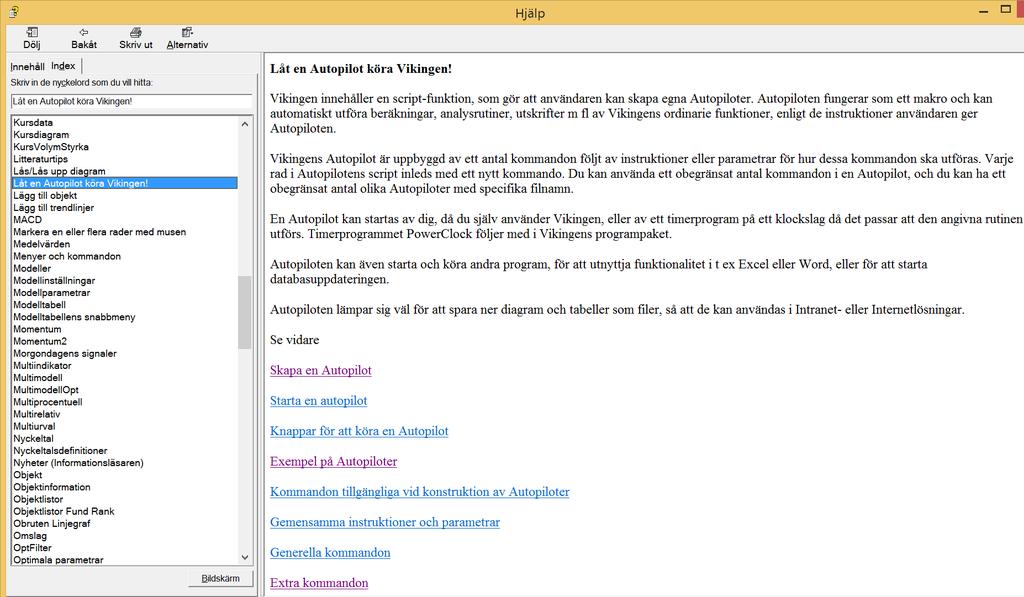The width and height of the screenshot is (1024, 597).
Task: Select Litteraturtips index entry
Action: 40,159
